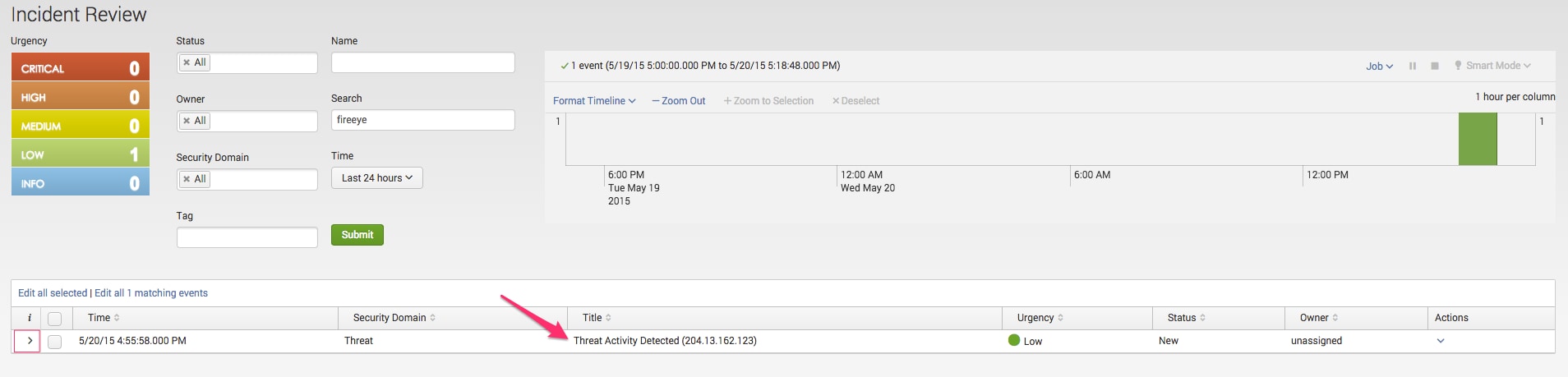1568x377 pixels.
Task: Open the Format Timeline dropdown
Action: [594, 101]
